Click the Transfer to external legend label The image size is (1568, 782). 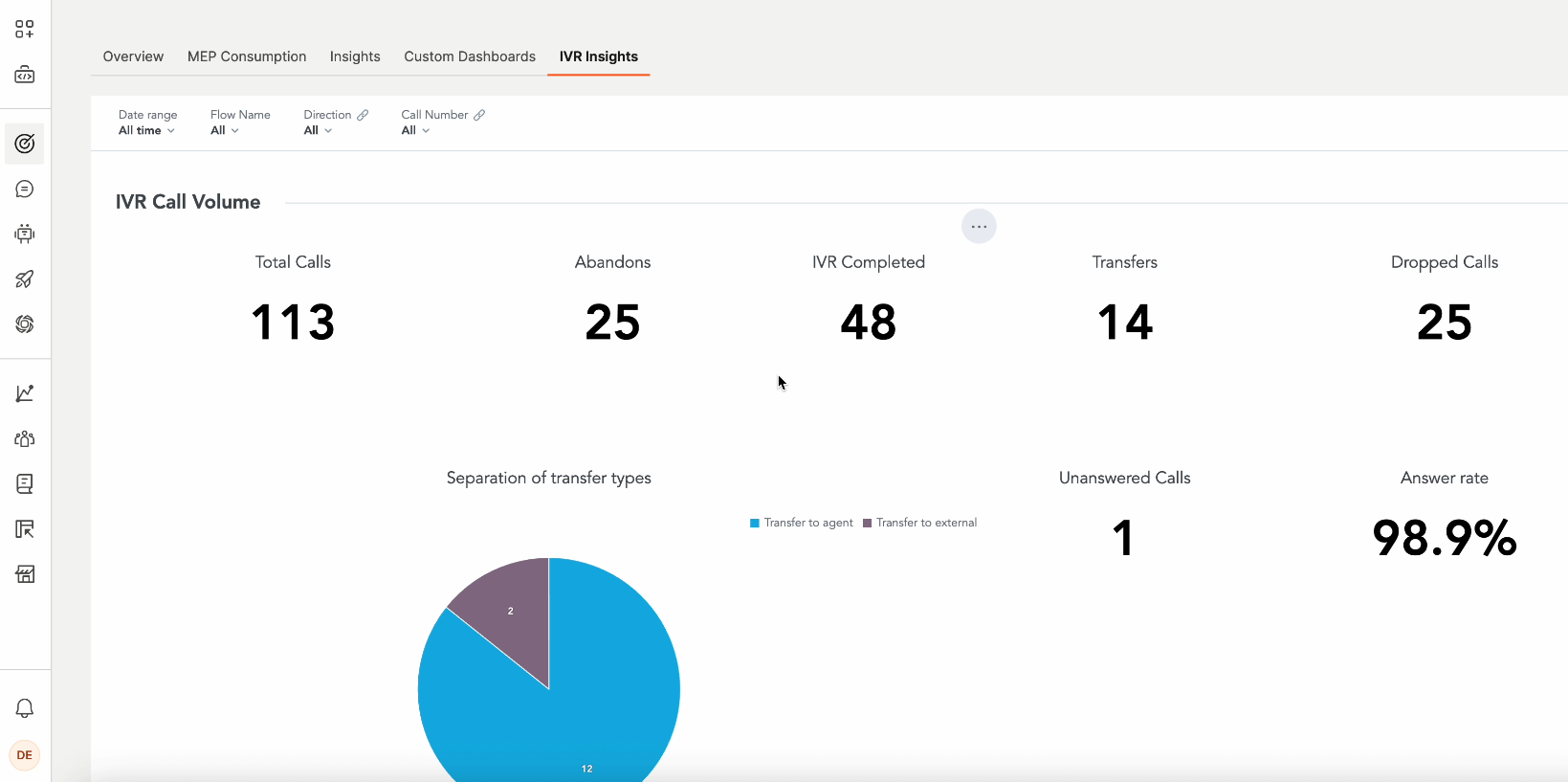tap(926, 523)
